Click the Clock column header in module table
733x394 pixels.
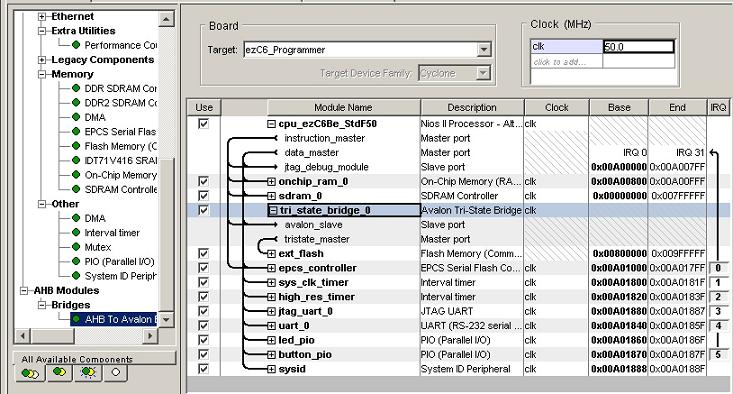[556, 107]
